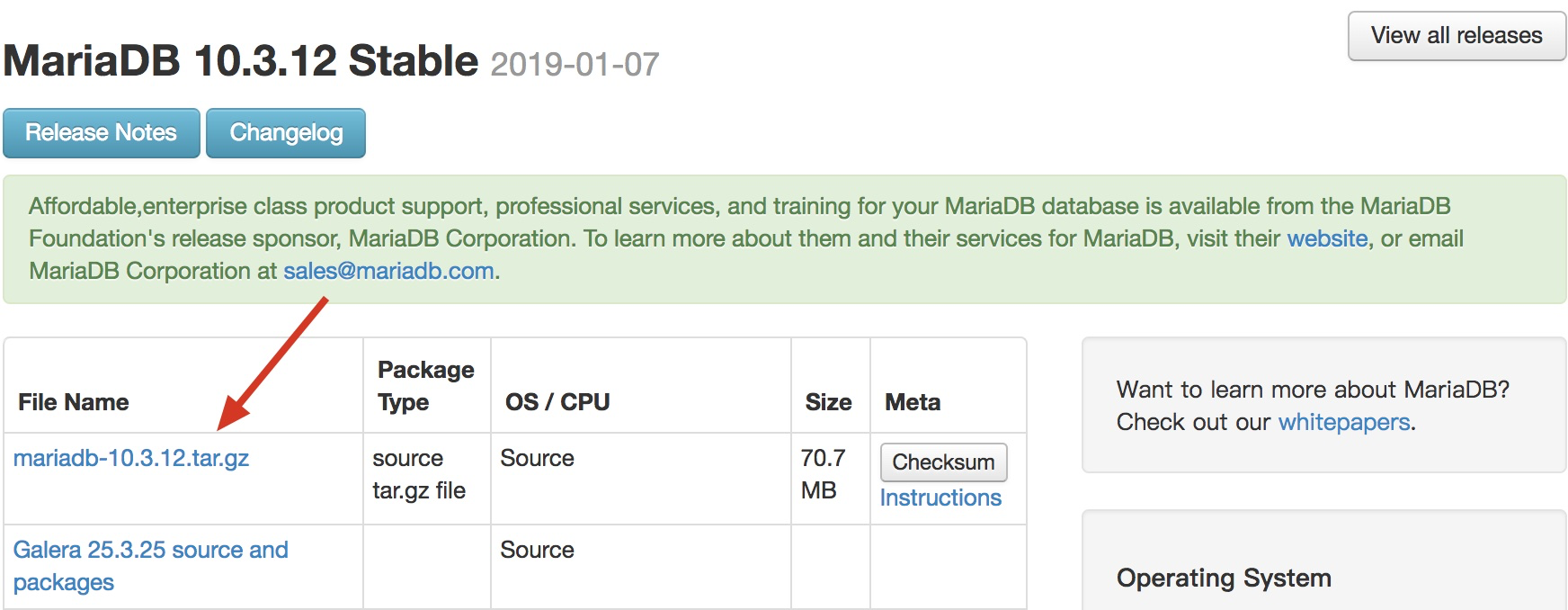Open the Changelog button
This screenshot has height=610, width=1568.
[x=286, y=133]
